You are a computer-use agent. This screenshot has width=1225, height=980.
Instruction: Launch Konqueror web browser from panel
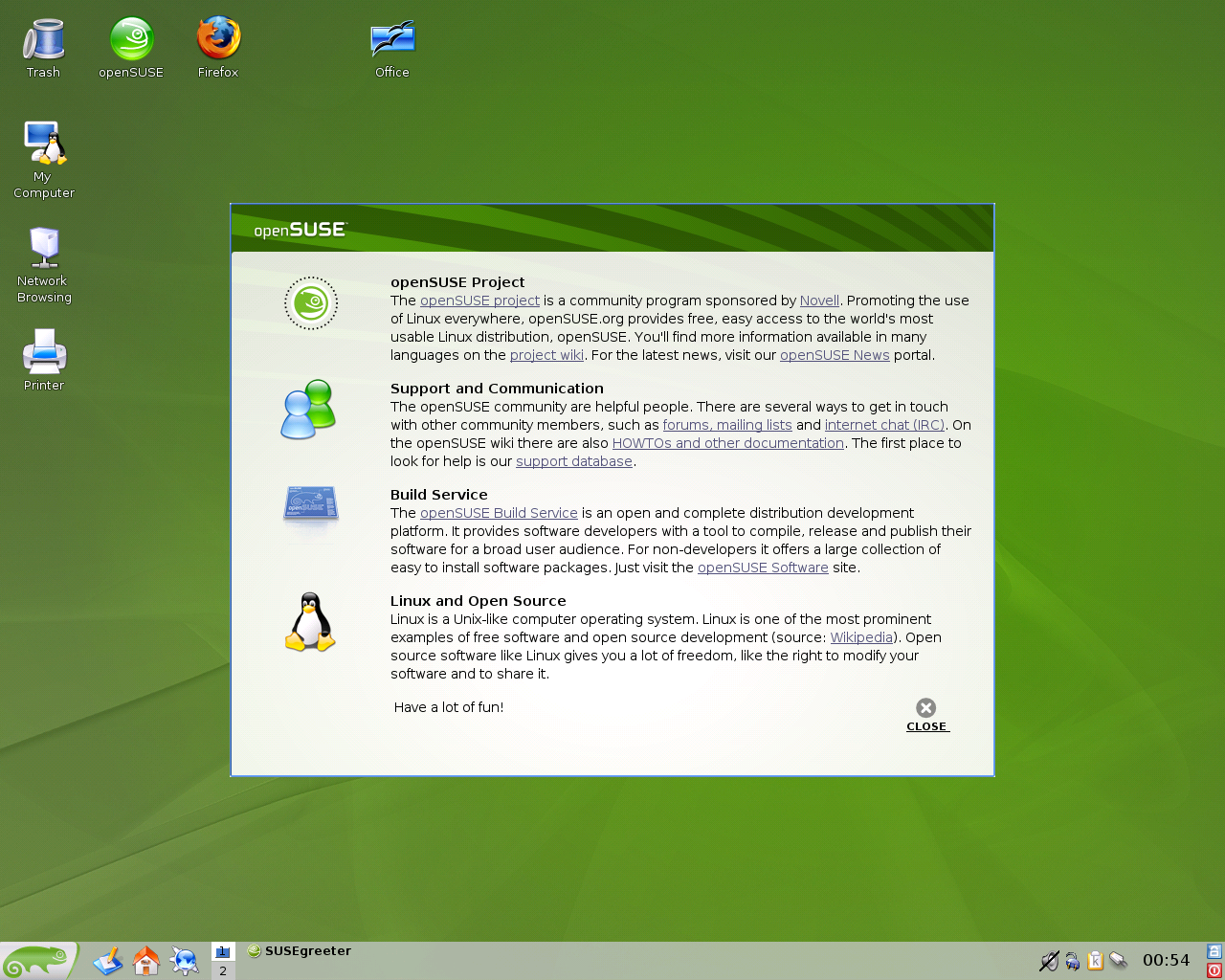pos(185,961)
